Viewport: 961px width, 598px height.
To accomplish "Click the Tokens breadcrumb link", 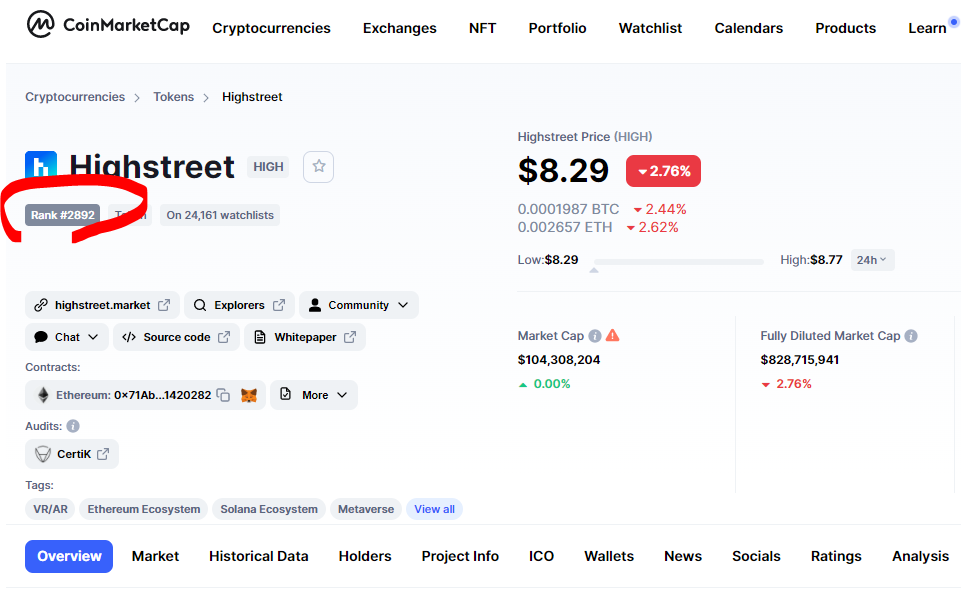I will coord(173,97).
